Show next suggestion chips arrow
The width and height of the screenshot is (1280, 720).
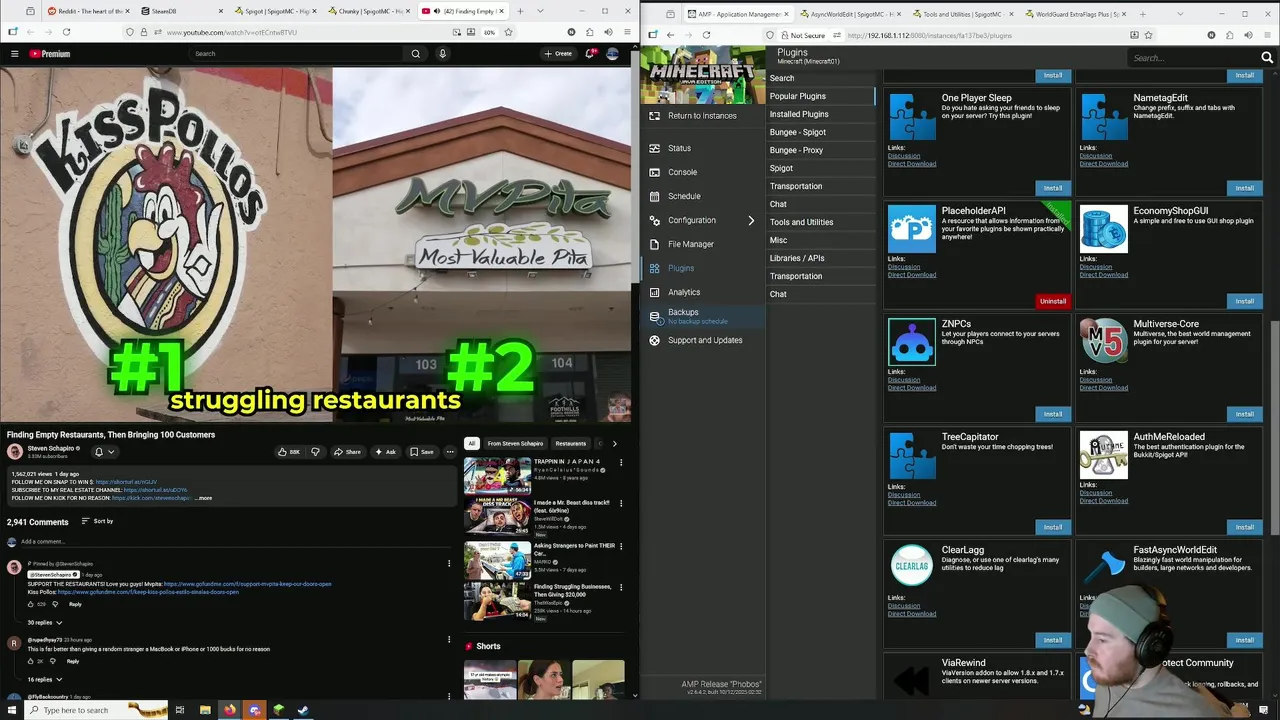click(x=614, y=444)
